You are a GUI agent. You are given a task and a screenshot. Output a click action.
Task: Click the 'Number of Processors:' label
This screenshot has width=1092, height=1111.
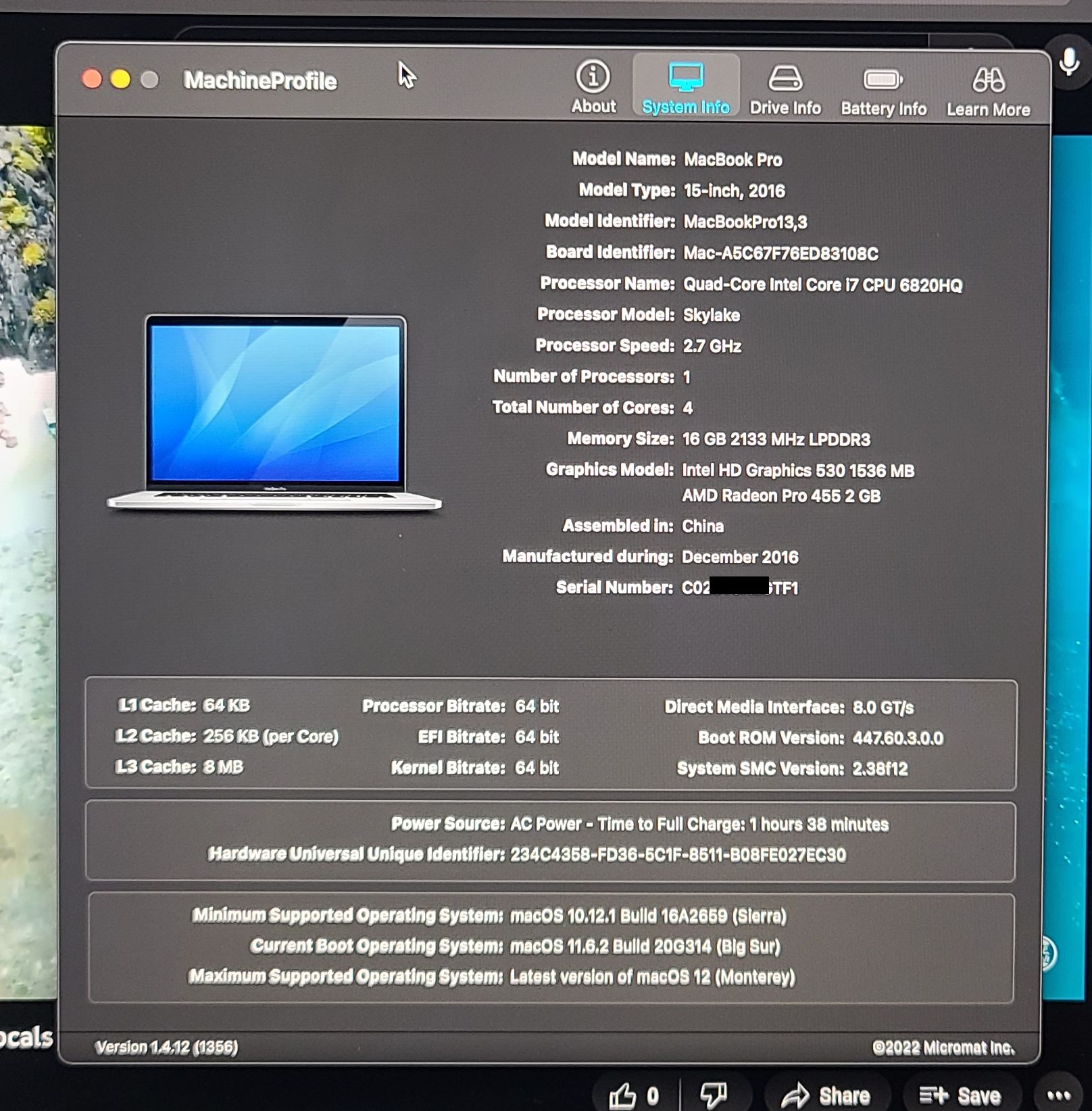[x=584, y=376]
